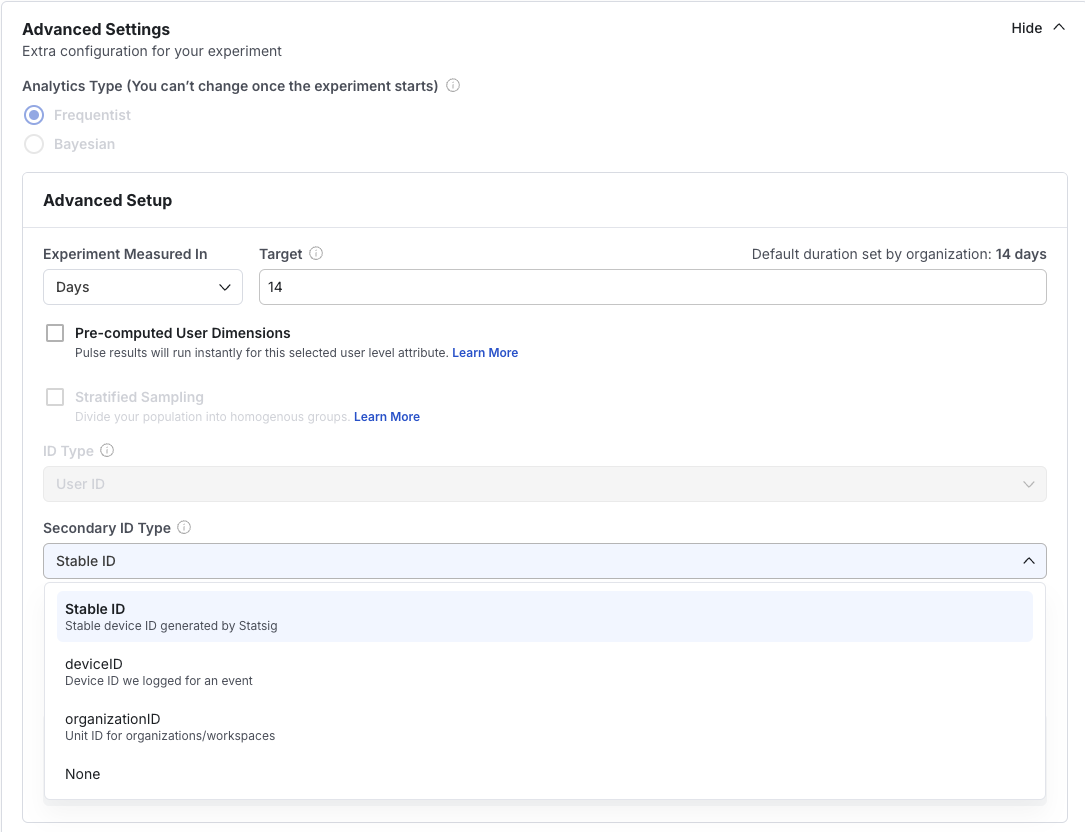Image resolution: width=1085 pixels, height=832 pixels.
Task: Open the Secondary ID Type info icon
Action: tap(184, 528)
